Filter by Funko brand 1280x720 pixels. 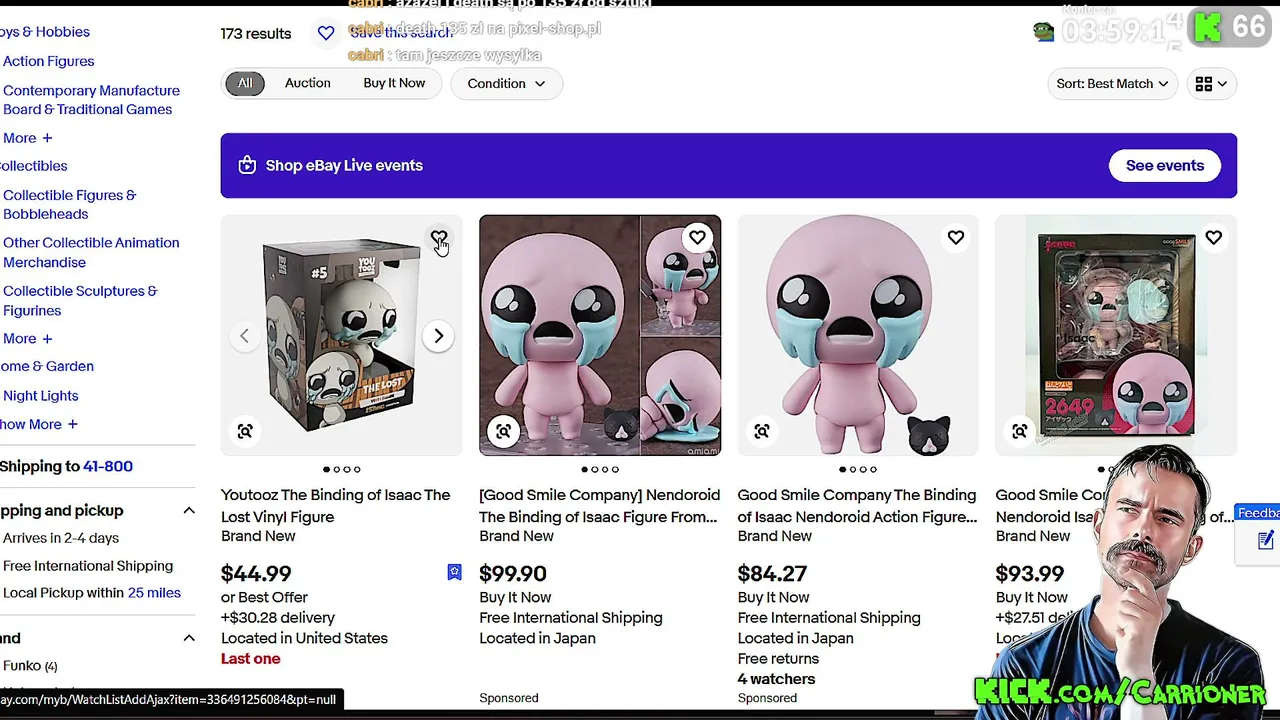[30, 666]
